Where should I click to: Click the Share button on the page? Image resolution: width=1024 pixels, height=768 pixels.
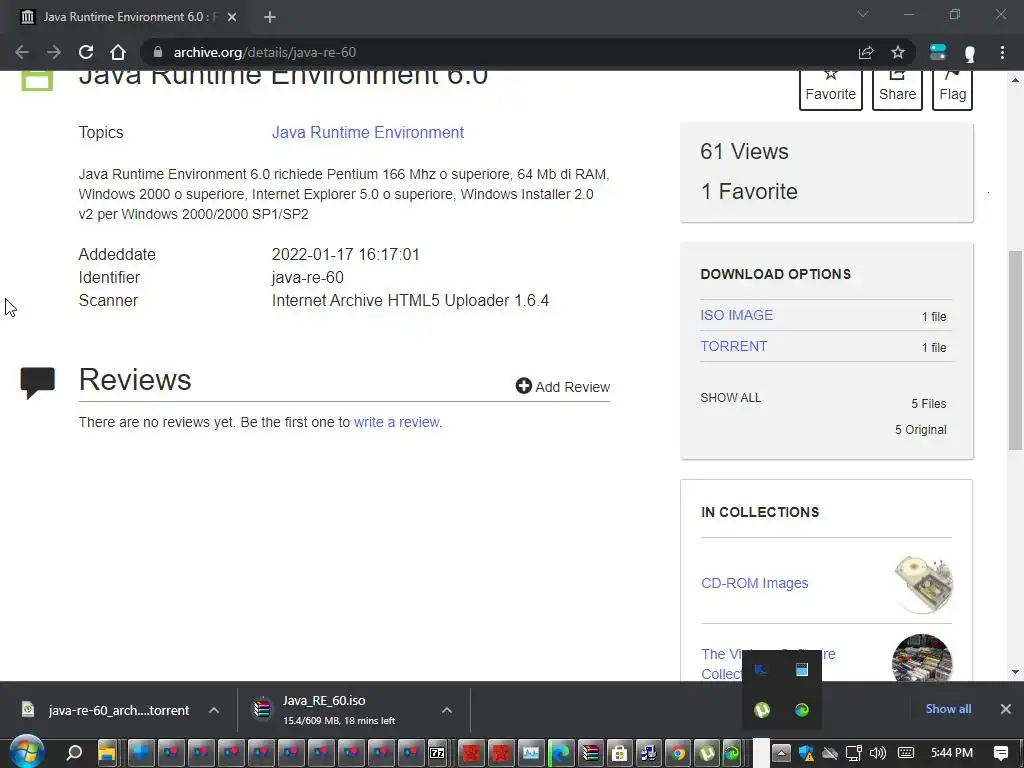897,89
